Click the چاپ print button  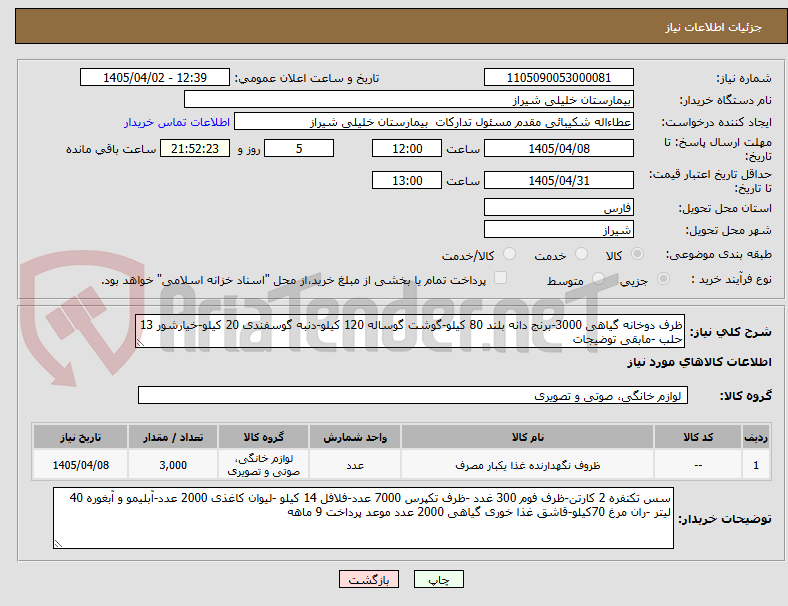[439, 579]
